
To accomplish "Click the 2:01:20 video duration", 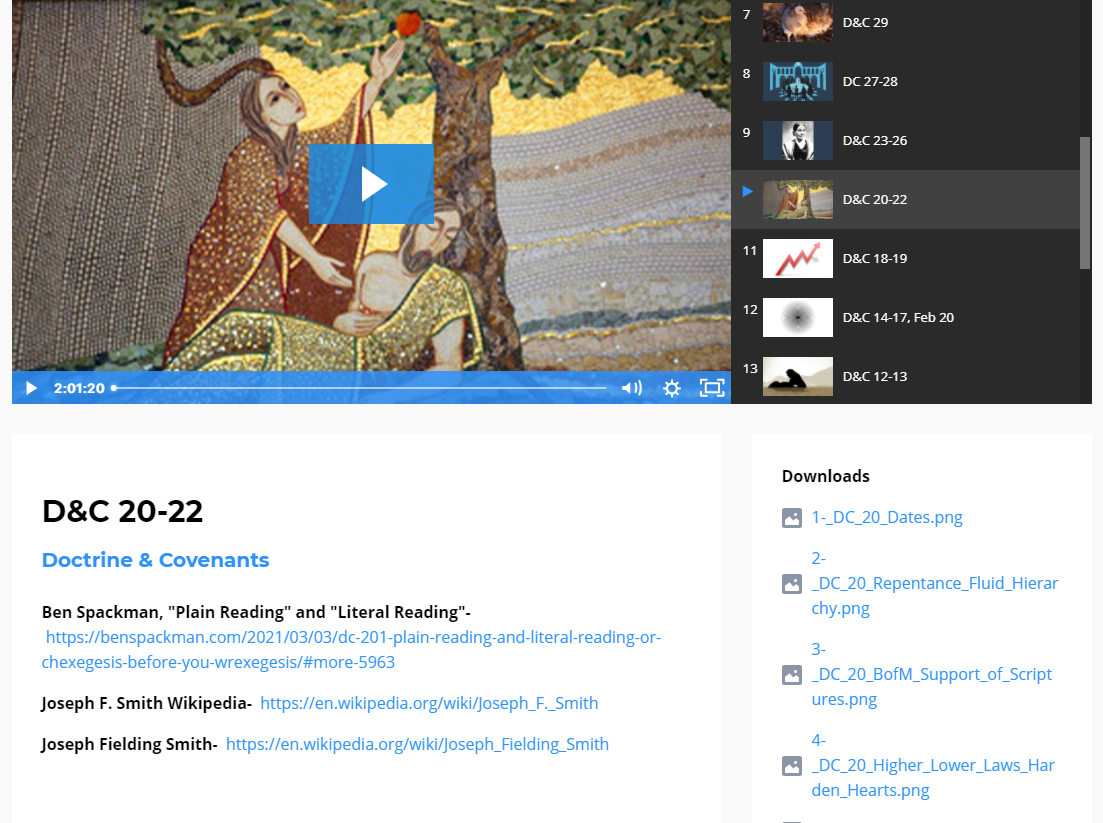I will pos(79,388).
